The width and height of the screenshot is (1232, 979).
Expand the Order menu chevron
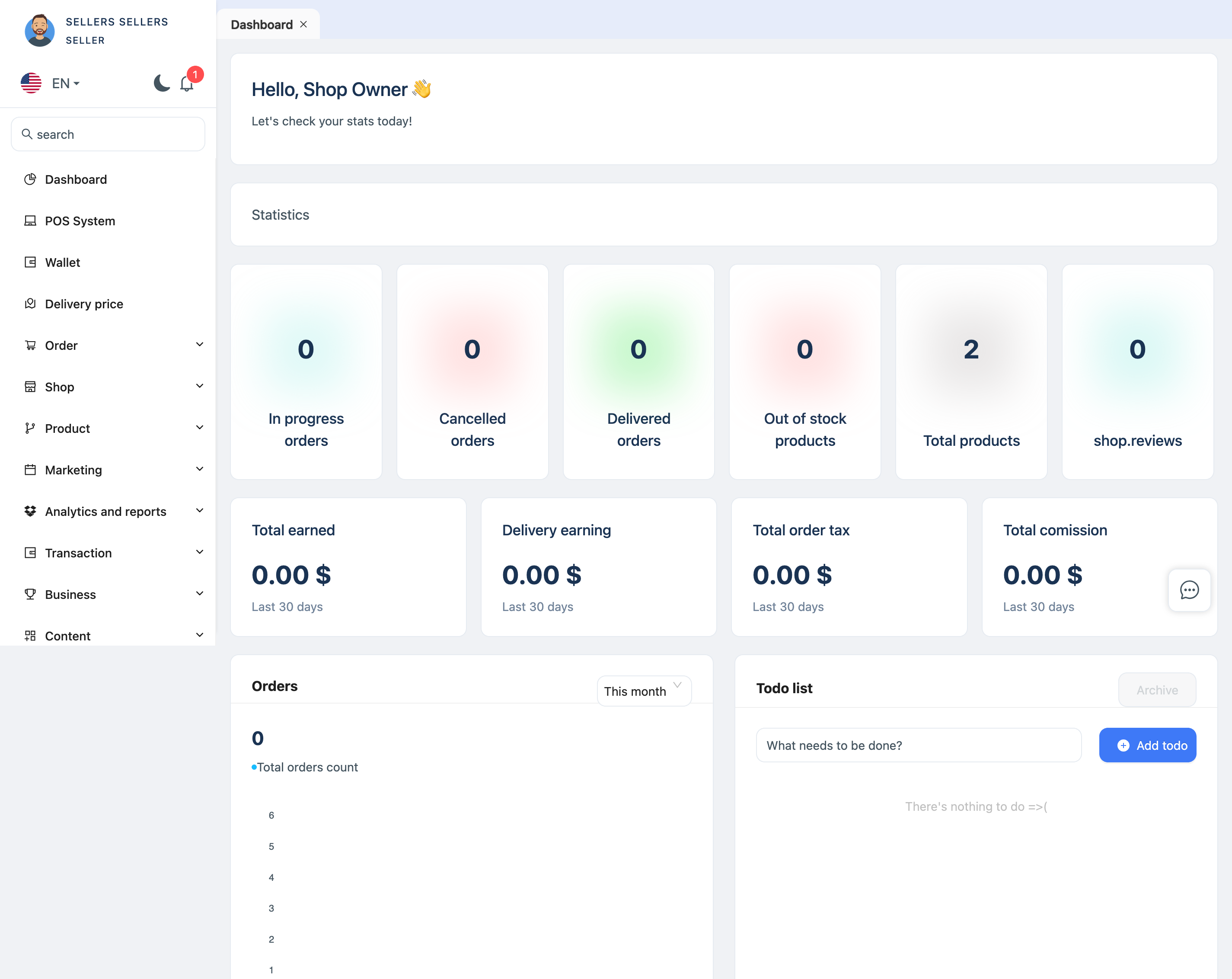199,345
